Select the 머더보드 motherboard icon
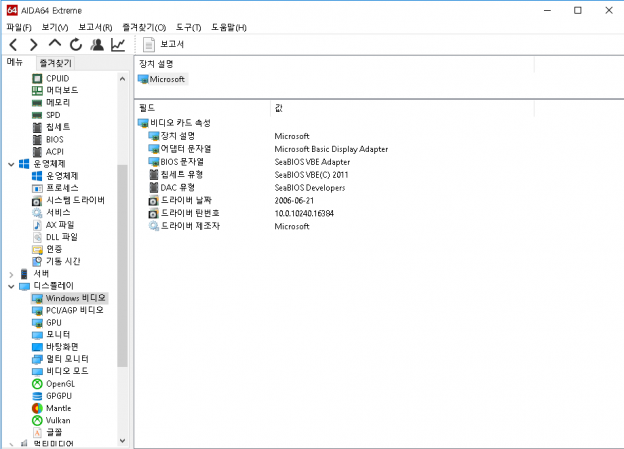The height and width of the screenshot is (449, 624). point(37,90)
